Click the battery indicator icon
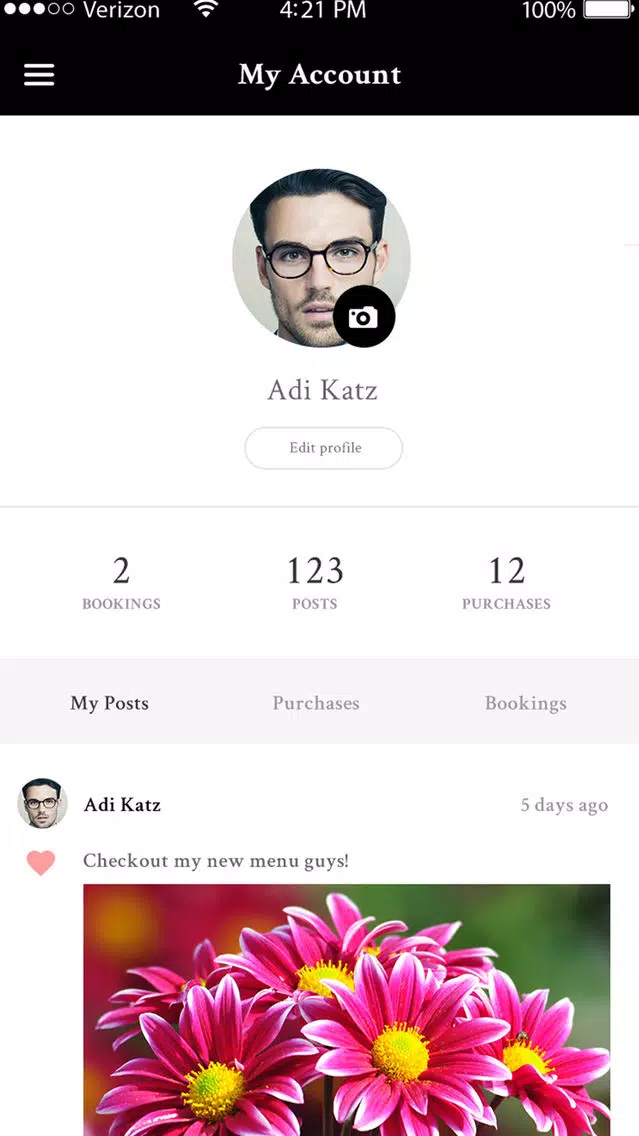The image size is (639, 1136). point(609,9)
